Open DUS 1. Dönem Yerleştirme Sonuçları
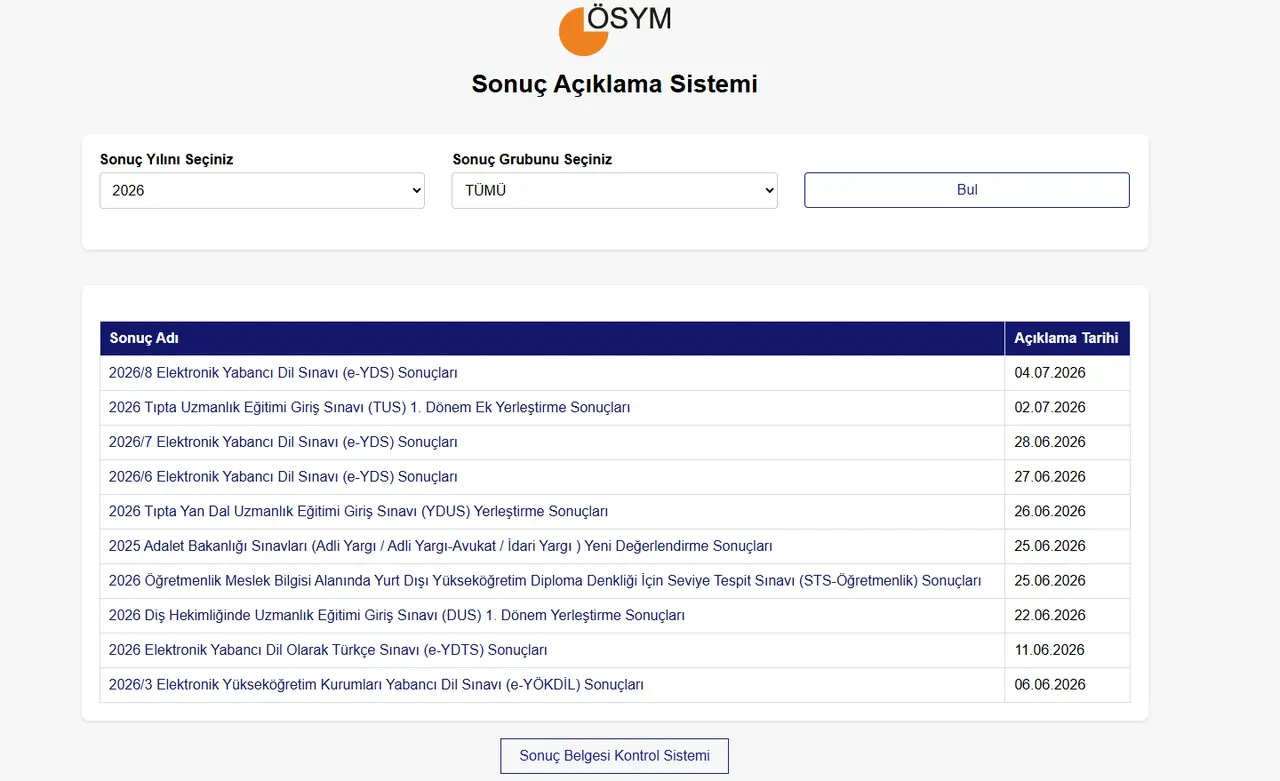The width and height of the screenshot is (1280, 781). pyautogui.click(x=397, y=615)
